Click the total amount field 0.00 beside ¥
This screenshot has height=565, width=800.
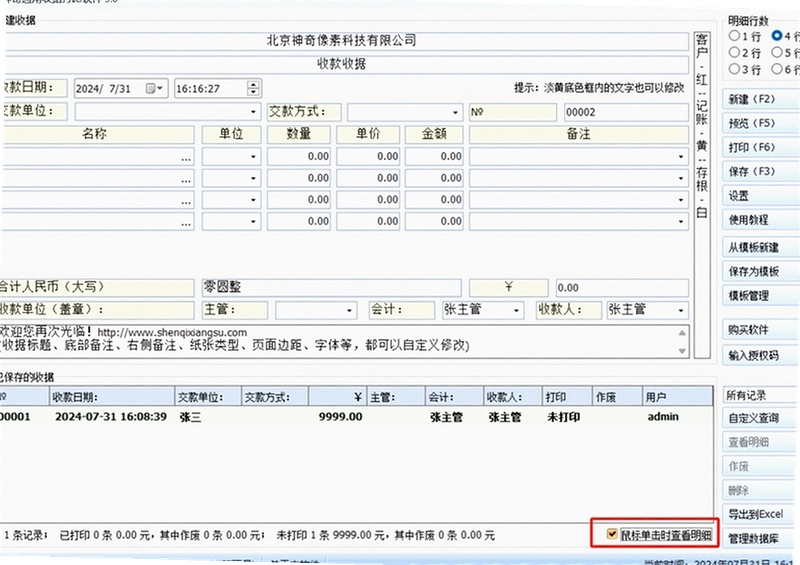click(622, 287)
